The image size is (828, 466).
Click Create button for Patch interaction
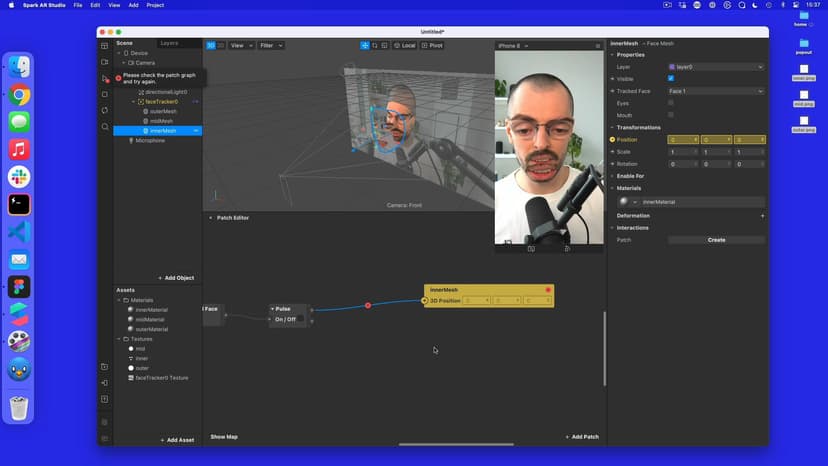tap(716, 240)
